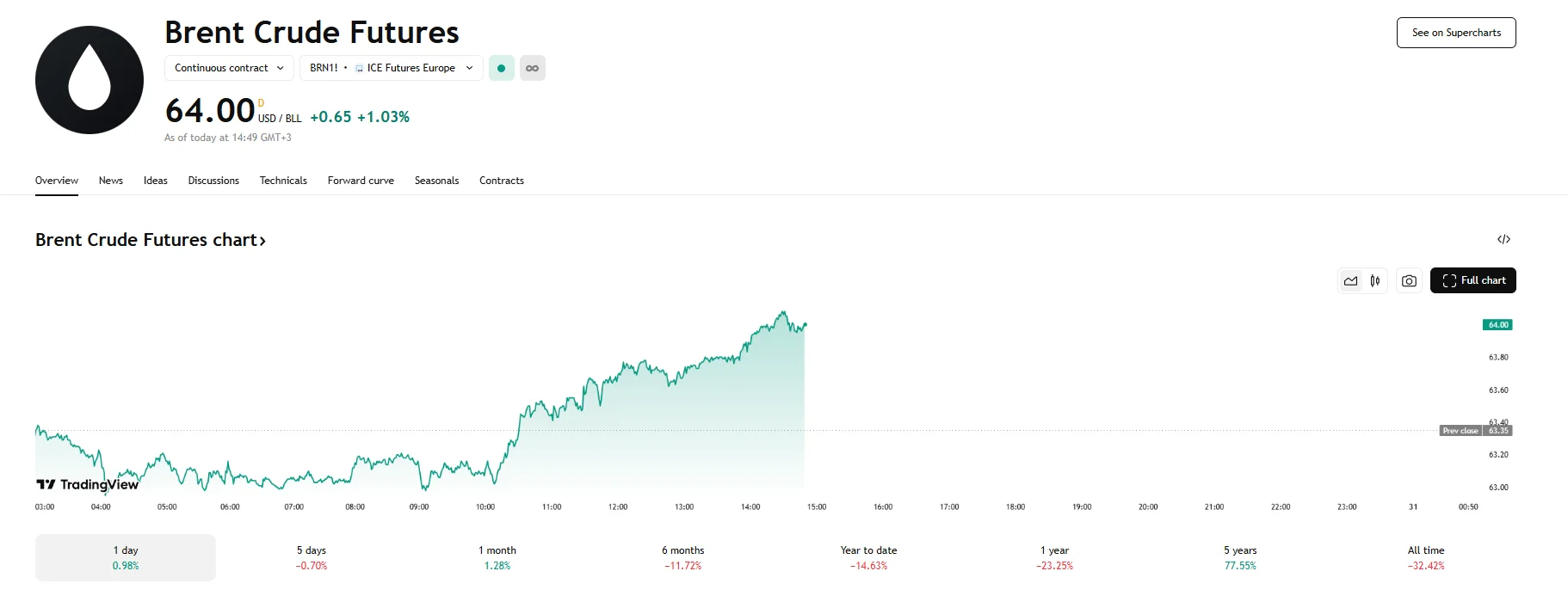Click the 64.00 current price label on axis
Screen dimensions: 1568x602
1497,325
